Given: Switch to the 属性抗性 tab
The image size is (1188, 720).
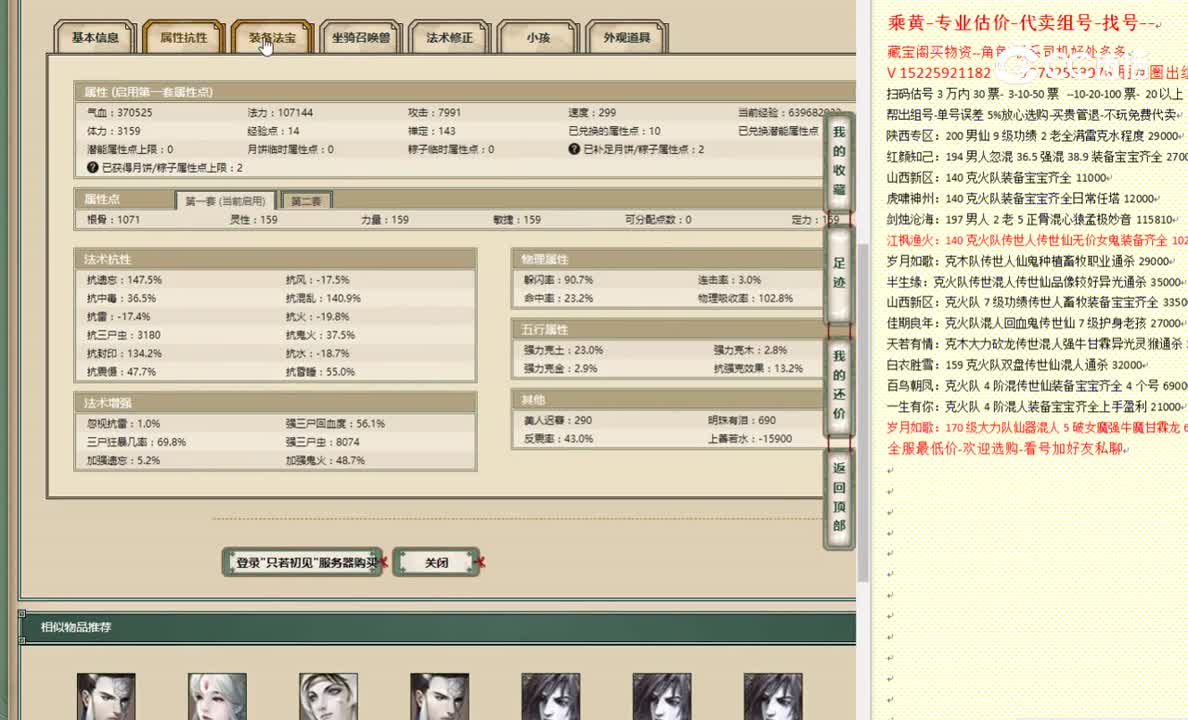Looking at the screenshot, I should (x=183, y=38).
